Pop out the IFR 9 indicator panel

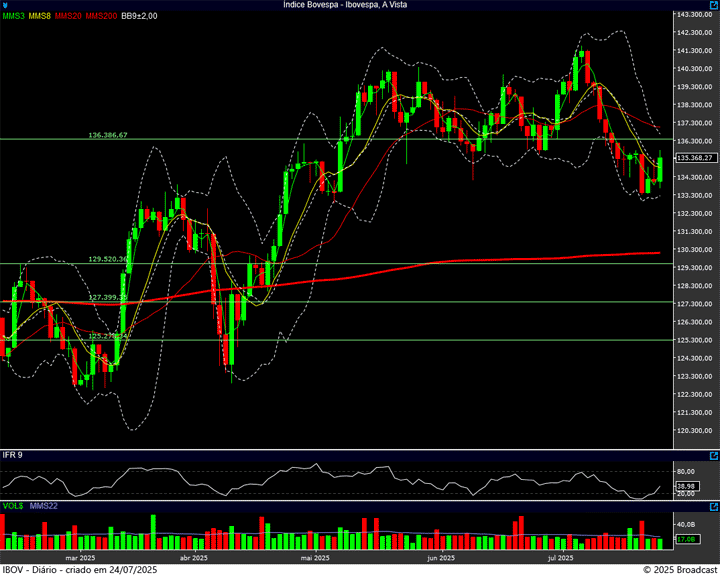[714, 456]
